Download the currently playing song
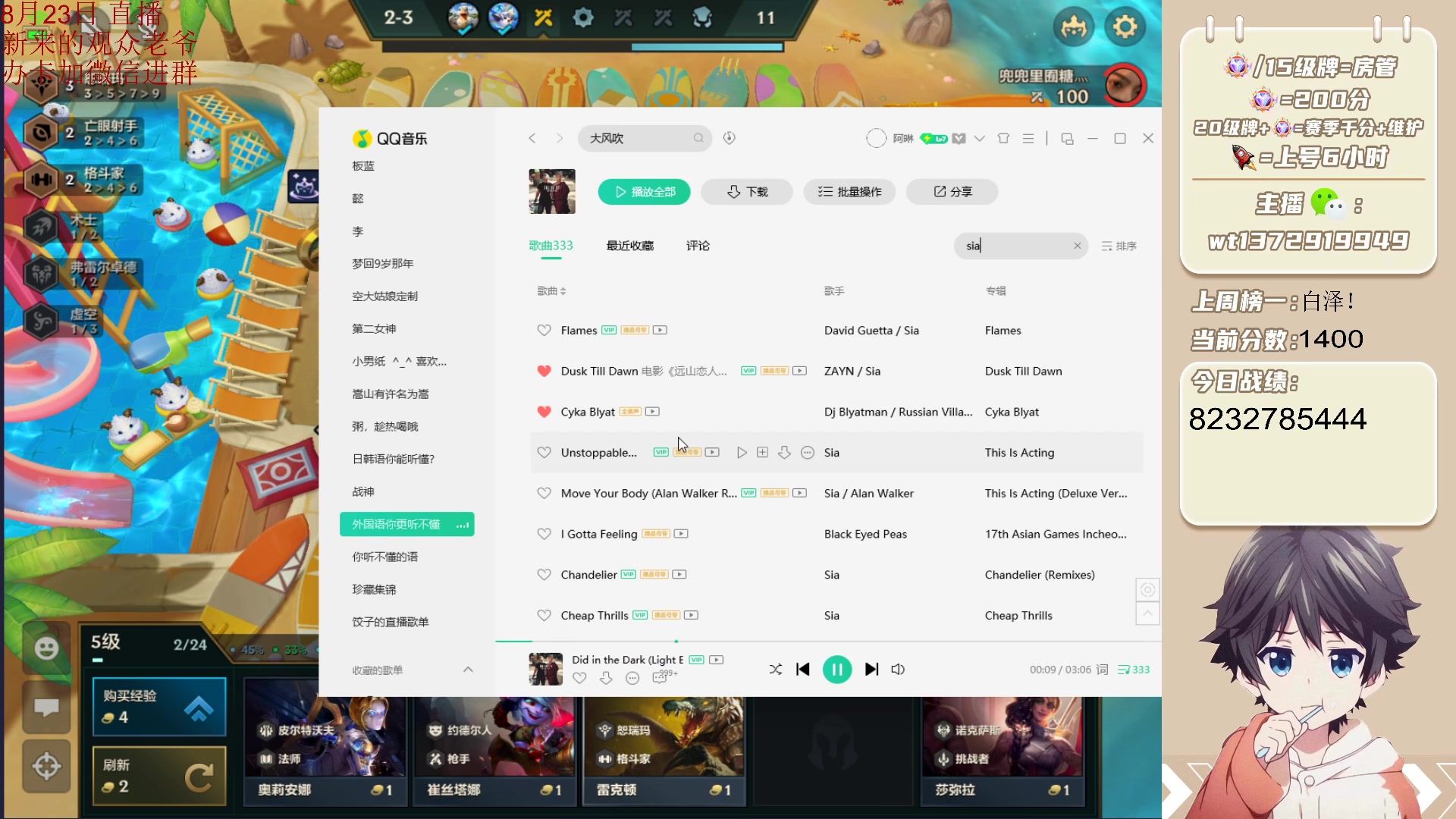The width and height of the screenshot is (1456, 819). [606, 678]
